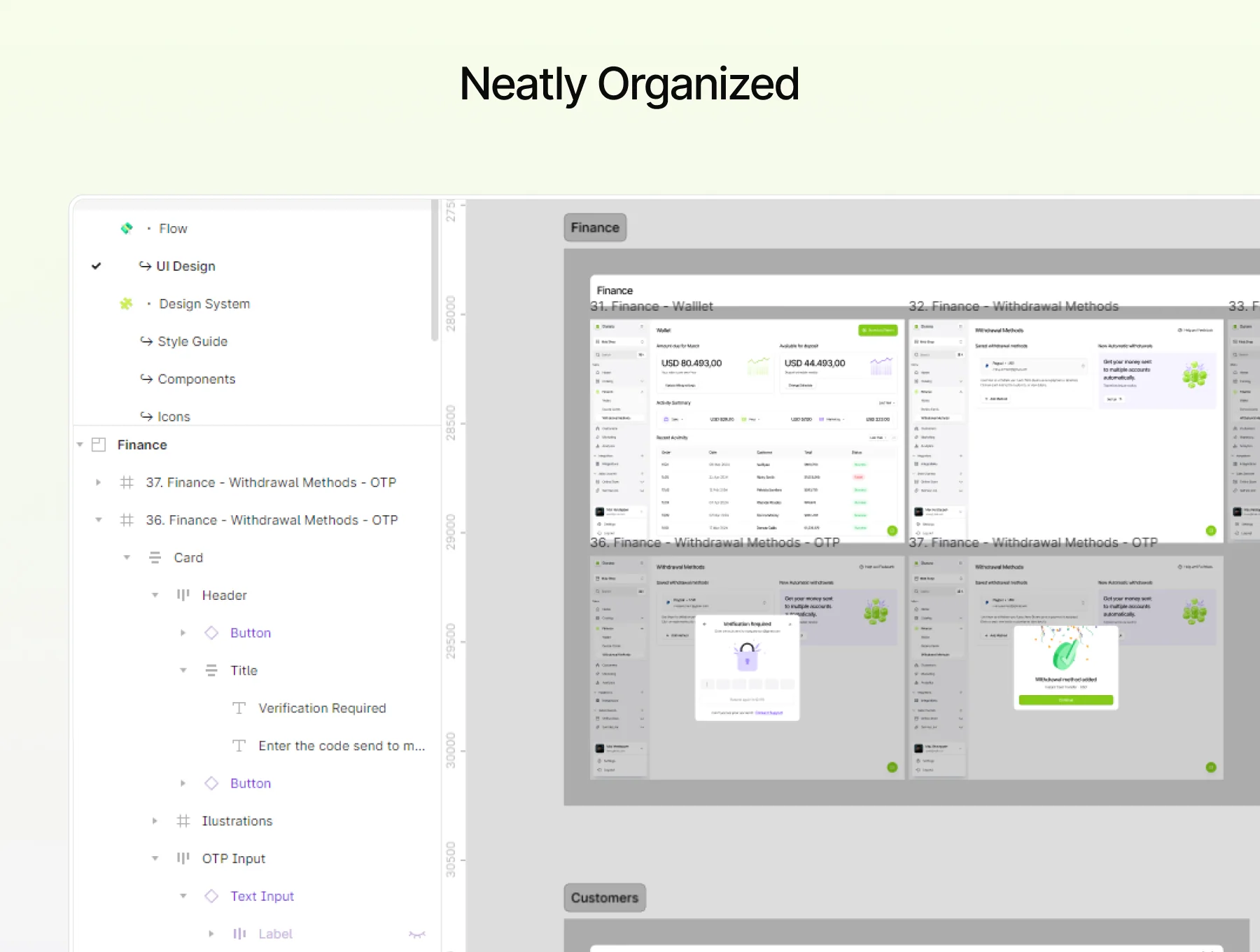
Task: Click frame icon beside Ilustrations layer
Action: (x=183, y=821)
